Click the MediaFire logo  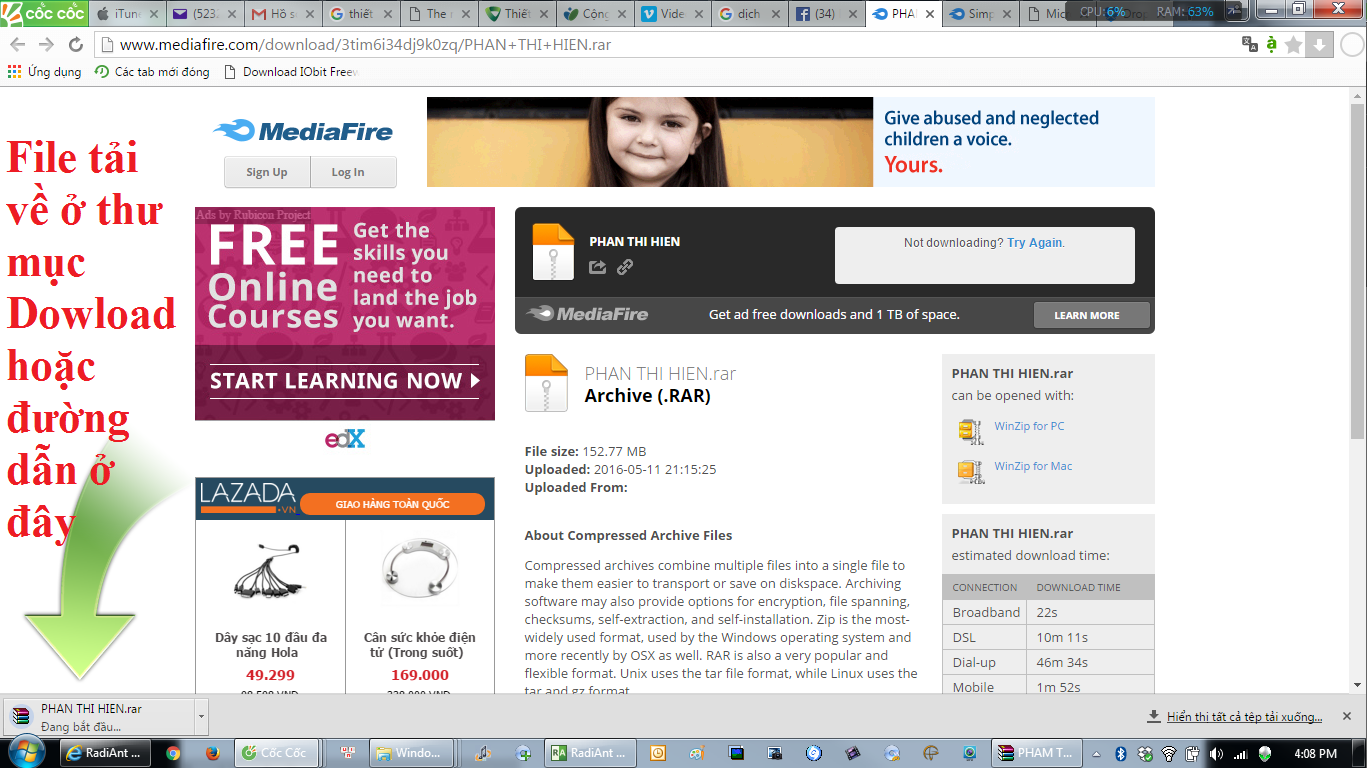pos(303,131)
